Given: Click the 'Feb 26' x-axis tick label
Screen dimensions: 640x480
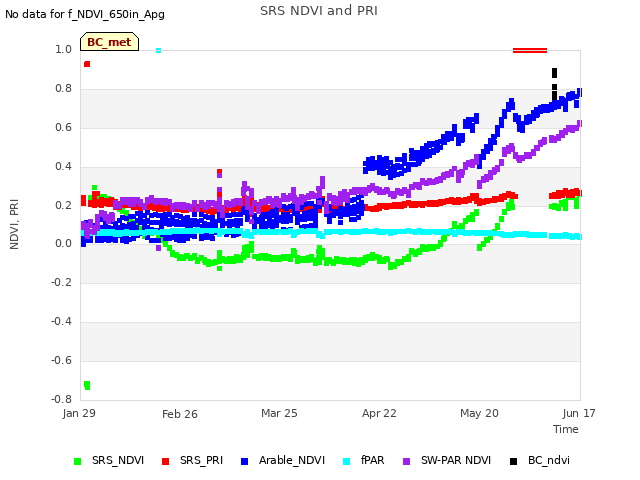Looking at the screenshot, I should click(x=180, y=414).
